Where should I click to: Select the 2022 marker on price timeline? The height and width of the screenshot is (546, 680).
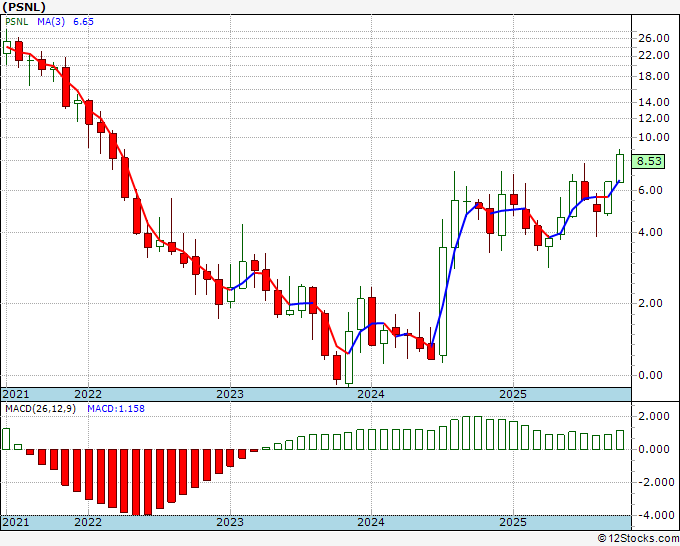pos(88,394)
